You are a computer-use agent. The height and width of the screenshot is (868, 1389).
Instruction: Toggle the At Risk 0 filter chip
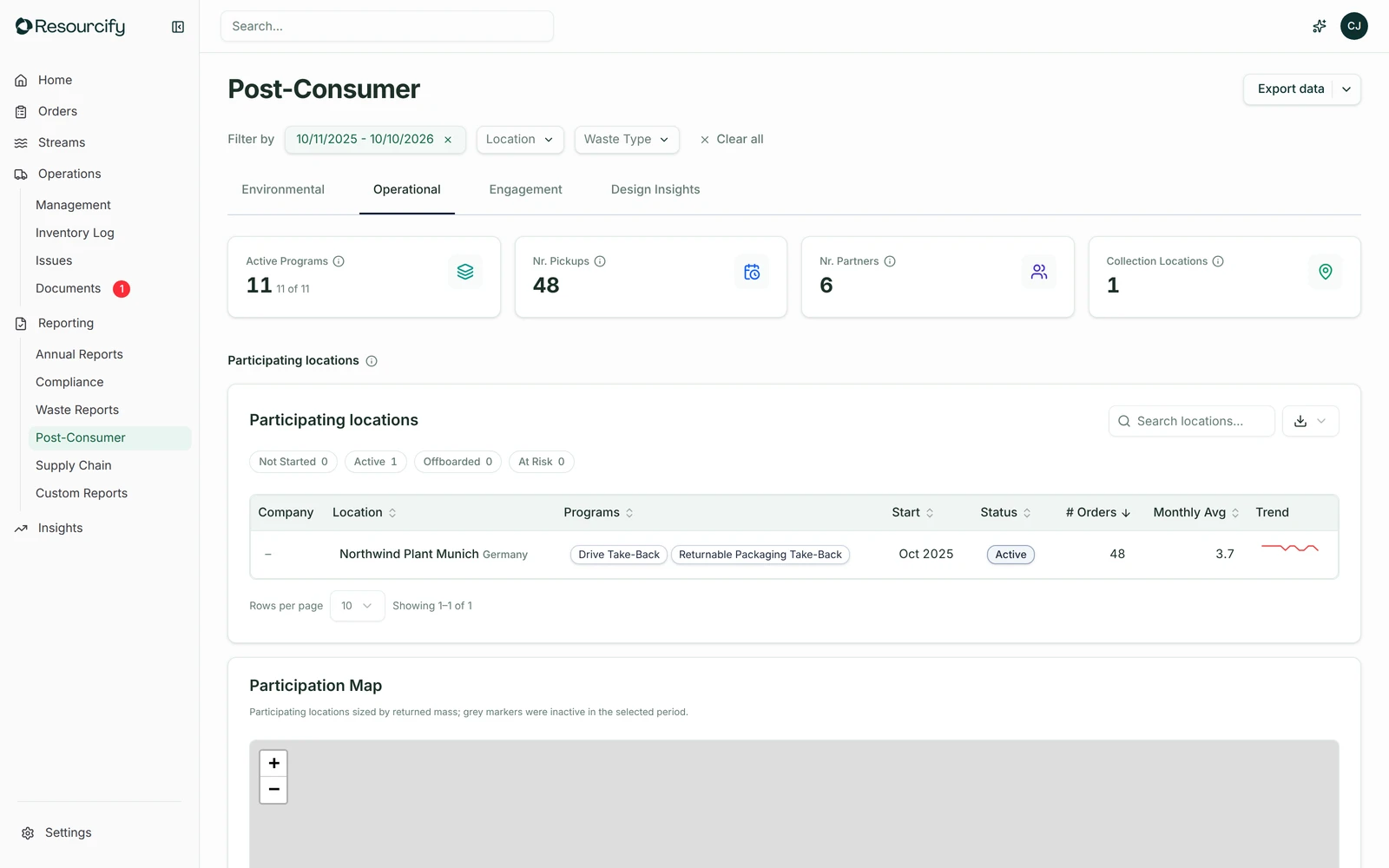pyautogui.click(x=542, y=462)
